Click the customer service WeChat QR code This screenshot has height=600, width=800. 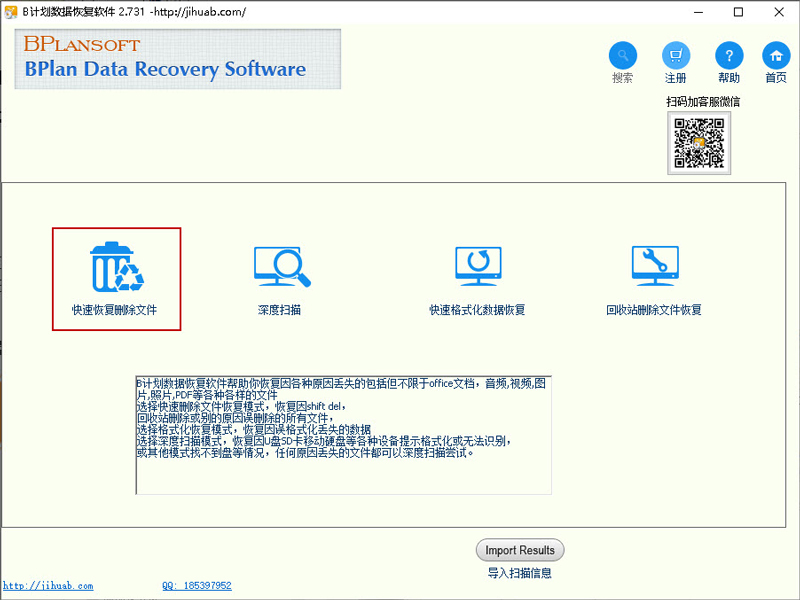699,143
